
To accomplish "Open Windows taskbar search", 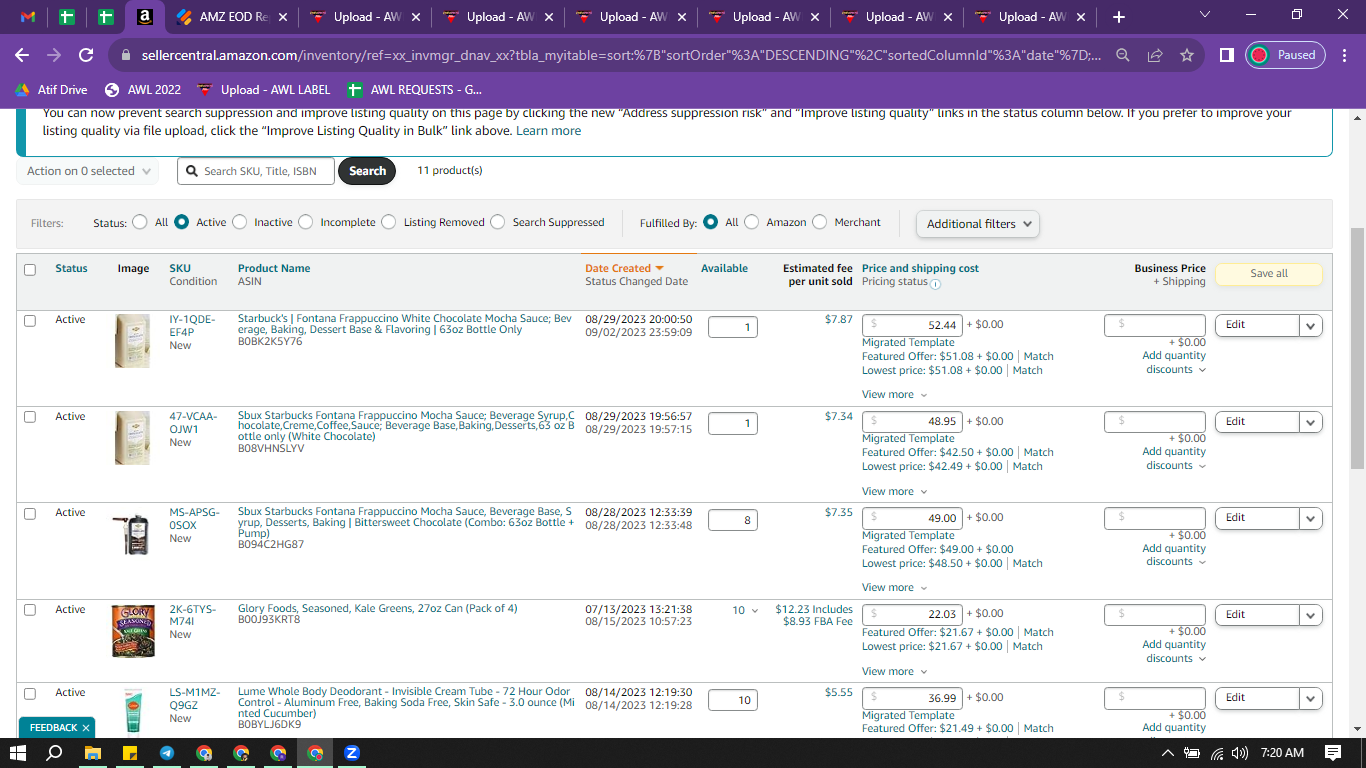I will point(56,753).
